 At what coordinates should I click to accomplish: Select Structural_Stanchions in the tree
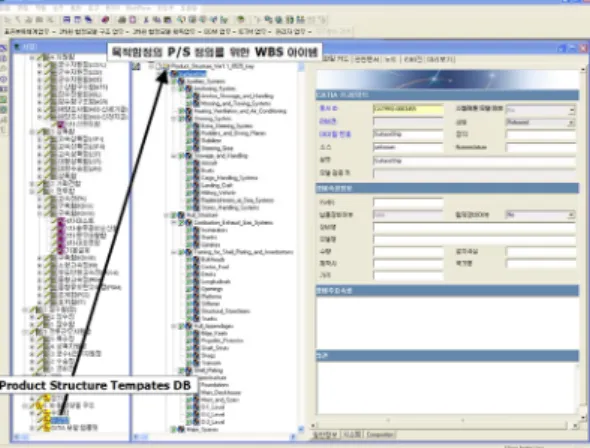click(x=225, y=311)
